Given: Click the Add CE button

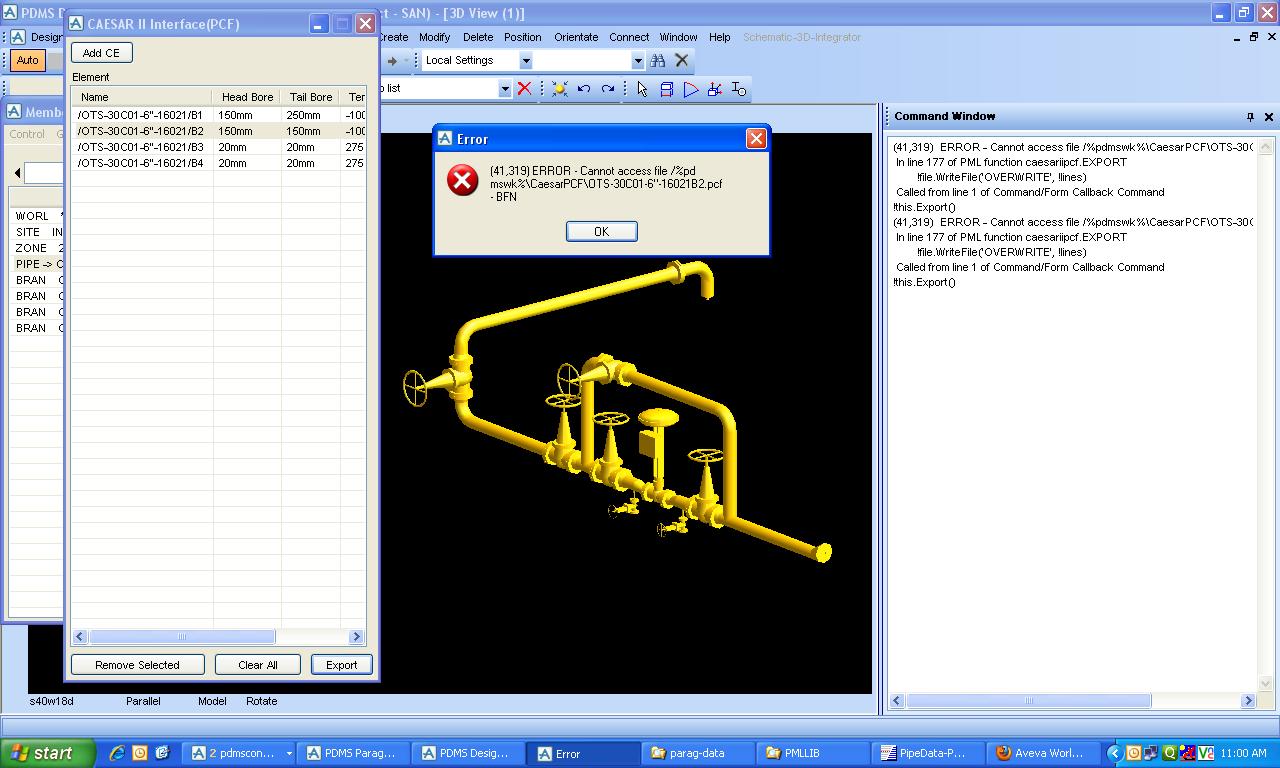Looking at the screenshot, I should tap(101, 53).
